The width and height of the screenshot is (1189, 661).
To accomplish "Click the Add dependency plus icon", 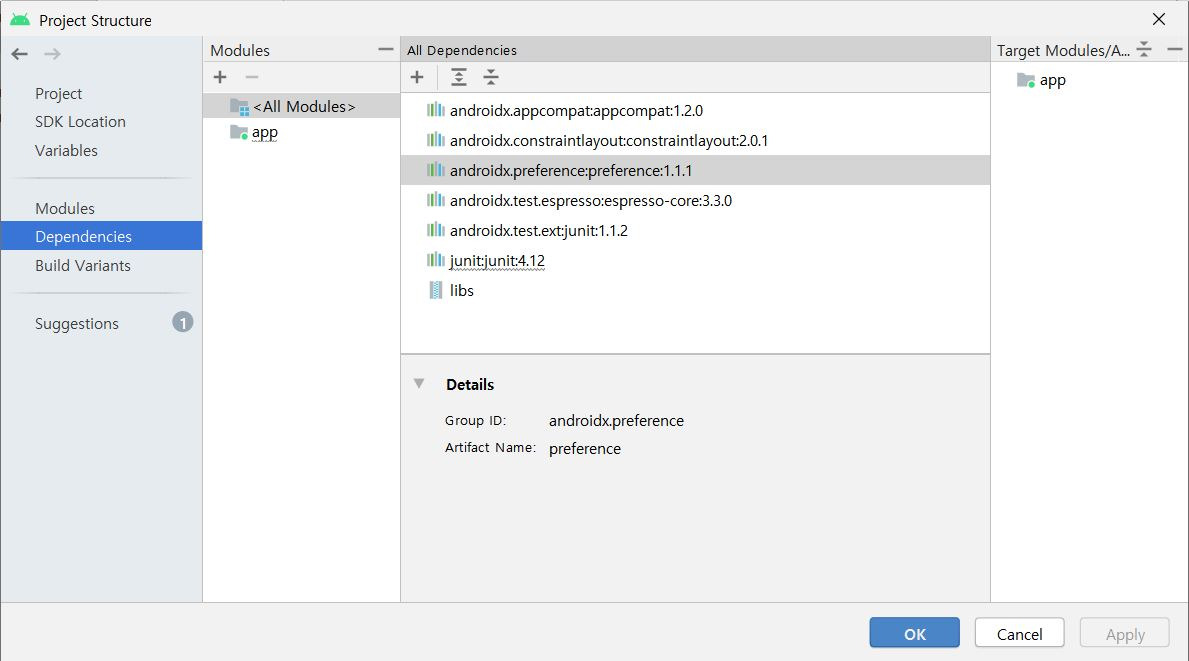I will pyautogui.click(x=418, y=77).
